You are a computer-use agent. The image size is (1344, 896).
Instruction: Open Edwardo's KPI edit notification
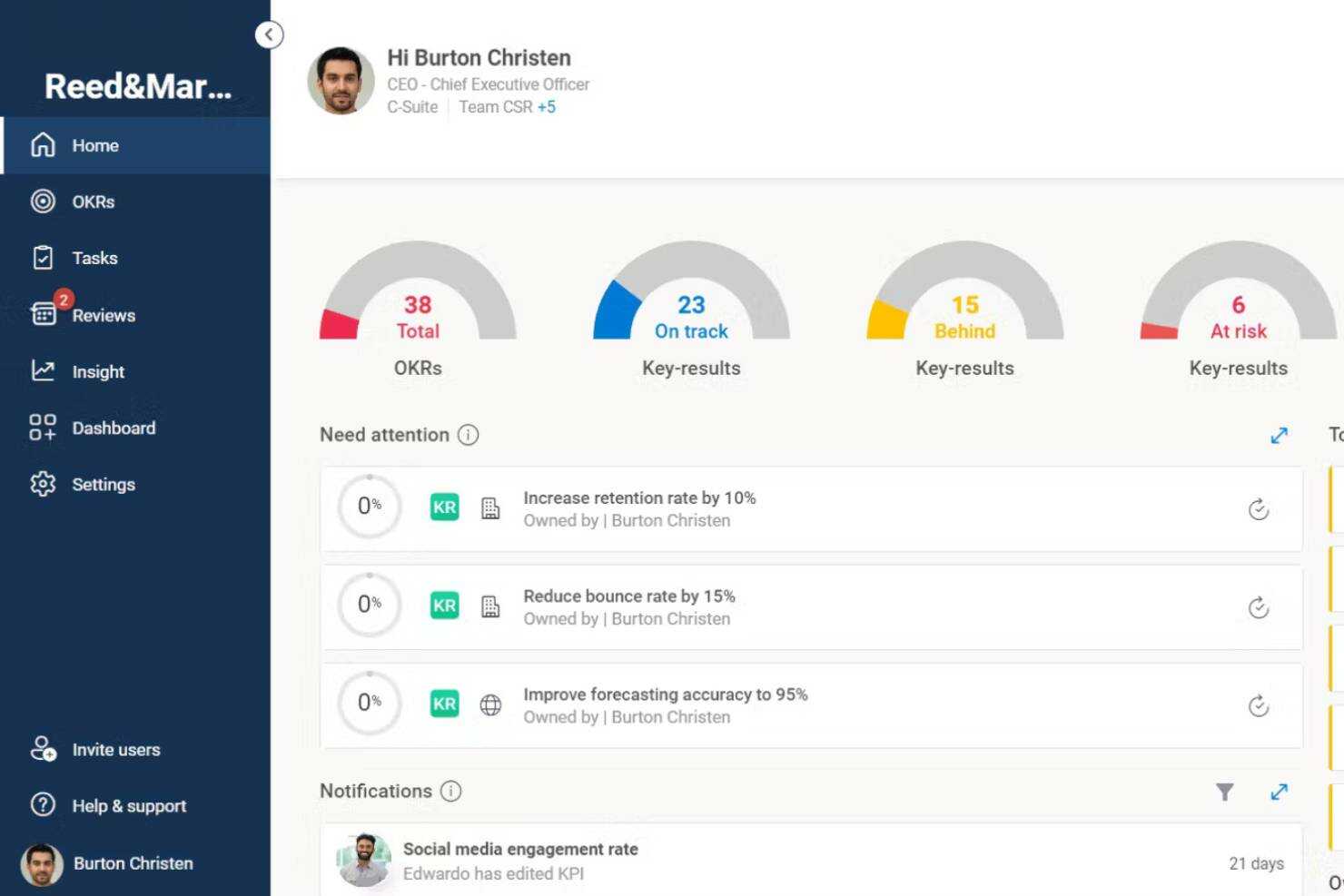[x=520, y=860]
